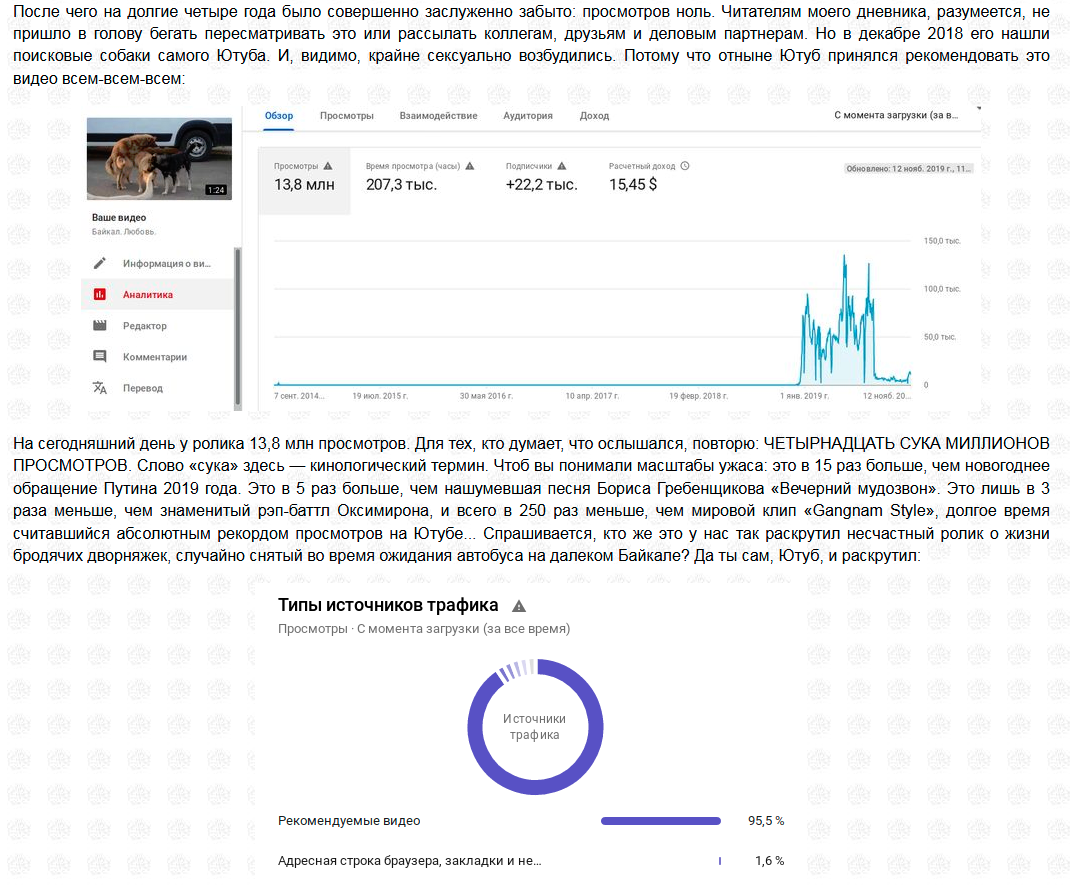Click the 50,0 тыс. axis label
The image size is (1070, 885).
(940, 336)
